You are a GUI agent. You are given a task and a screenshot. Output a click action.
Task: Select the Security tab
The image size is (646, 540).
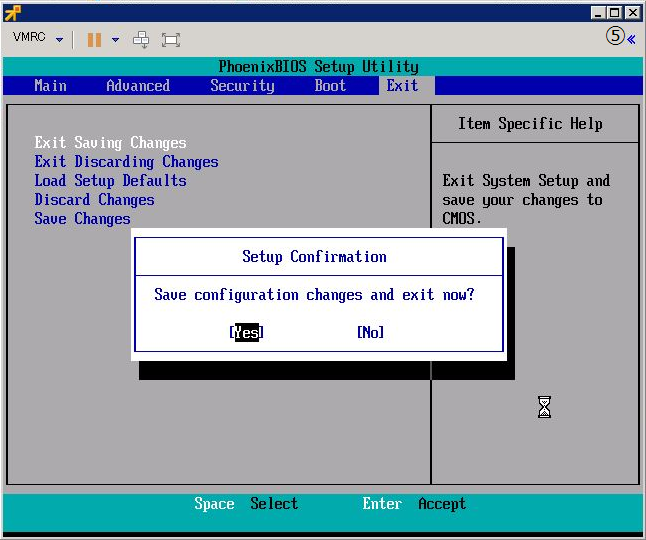tap(242, 86)
